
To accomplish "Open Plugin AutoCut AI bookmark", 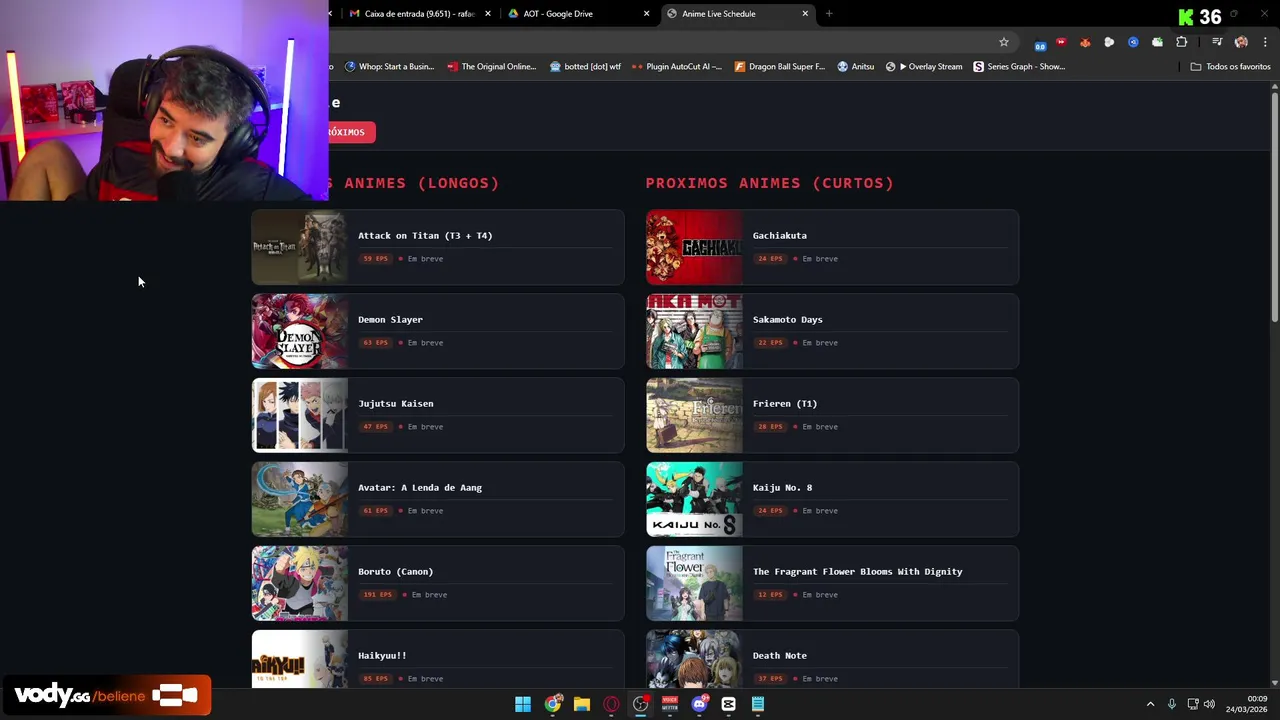I will point(677,67).
